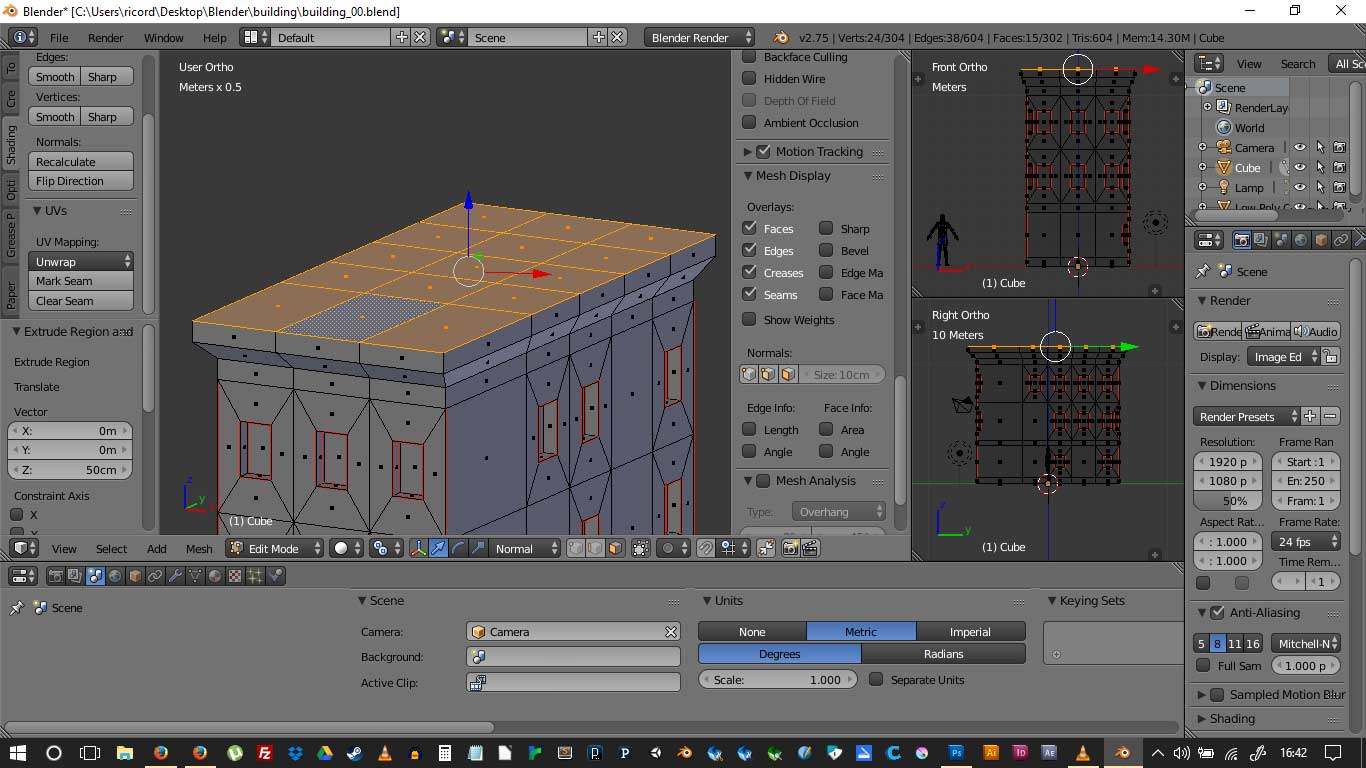Open the Unwrap UV mapping dropdown
Screen dimensions: 1366x768
[x=83, y=261]
